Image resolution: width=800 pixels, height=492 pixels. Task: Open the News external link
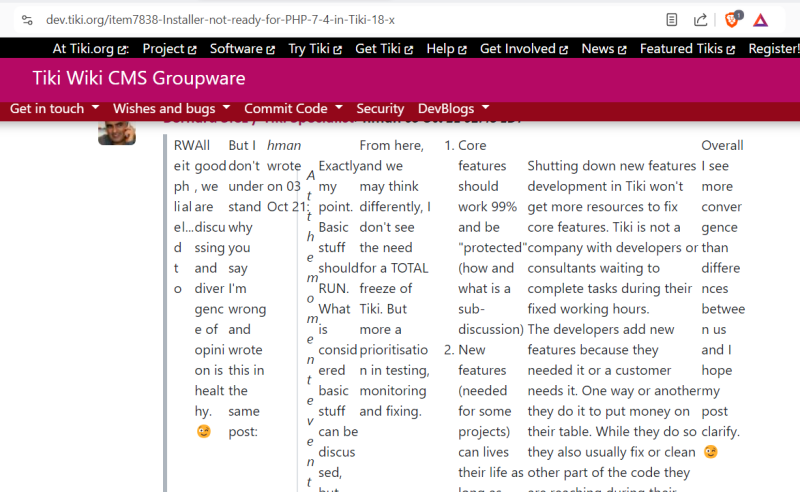click(x=604, y=48)
